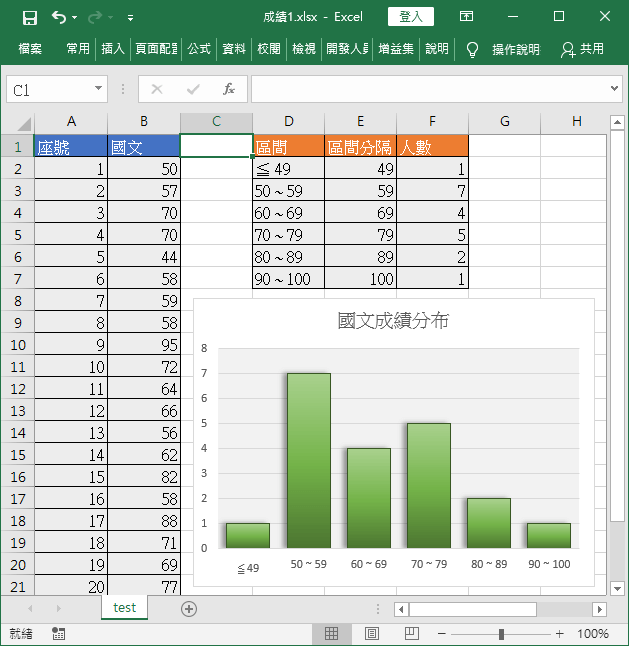
Task: Click the vertical scrollbar down arrow
Action: tap(617, 588)
